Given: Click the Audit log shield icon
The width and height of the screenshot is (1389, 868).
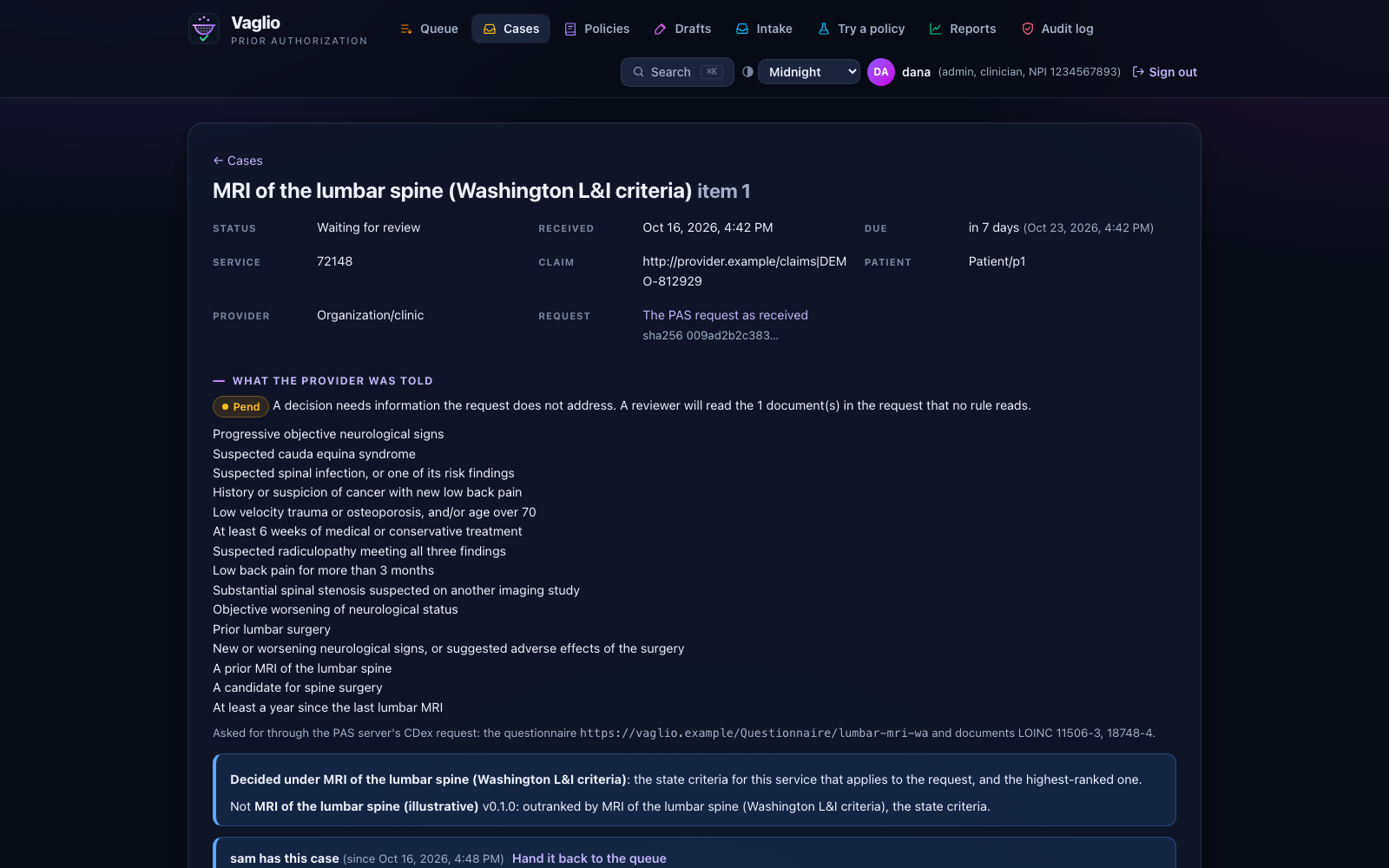Looking at the screenshot, I should click(x=1028, y=29).
